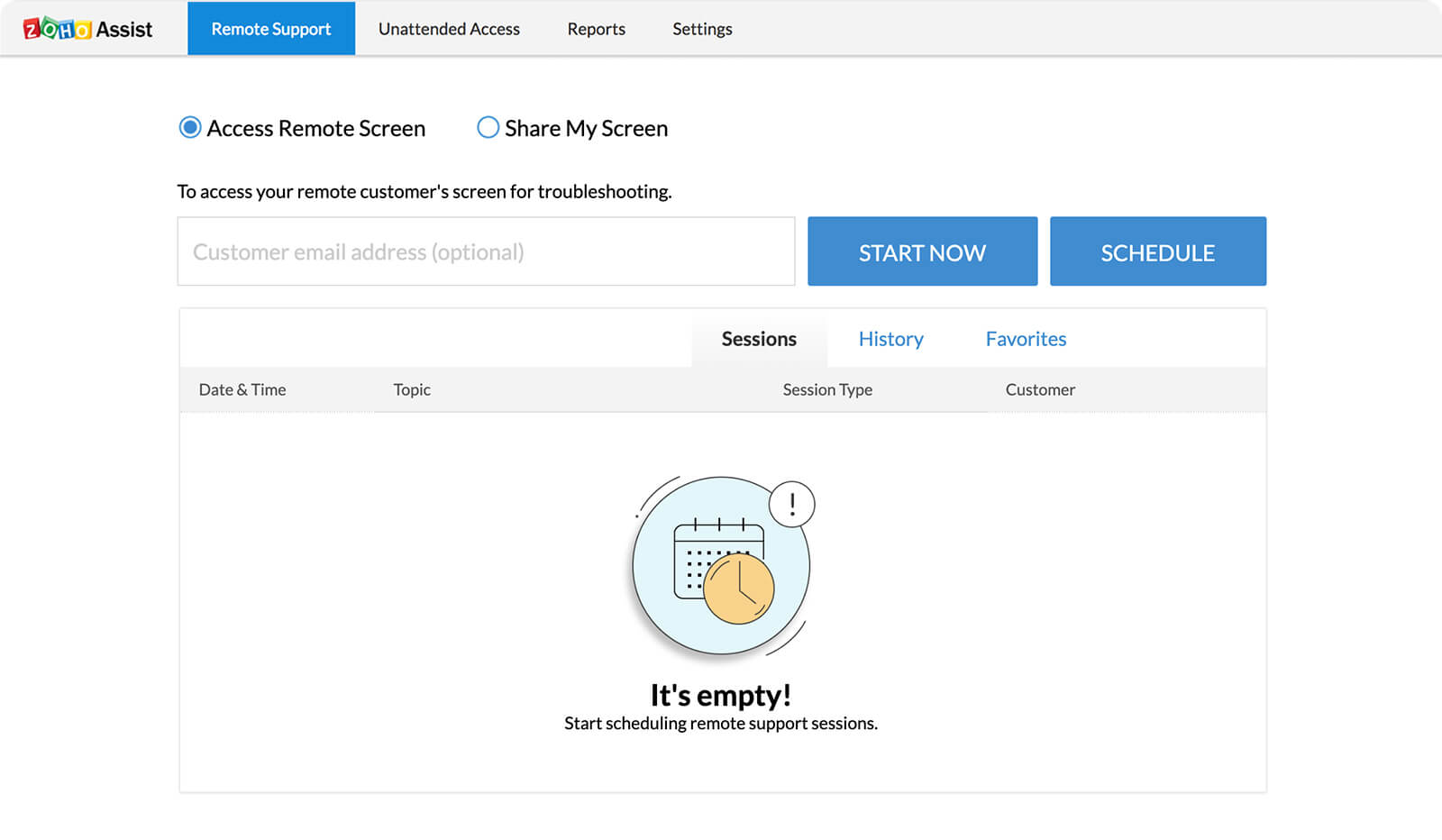The height and width of the screenshot is (840, 1442).
Task: Switch to the History tab
Action: (890, 339)
